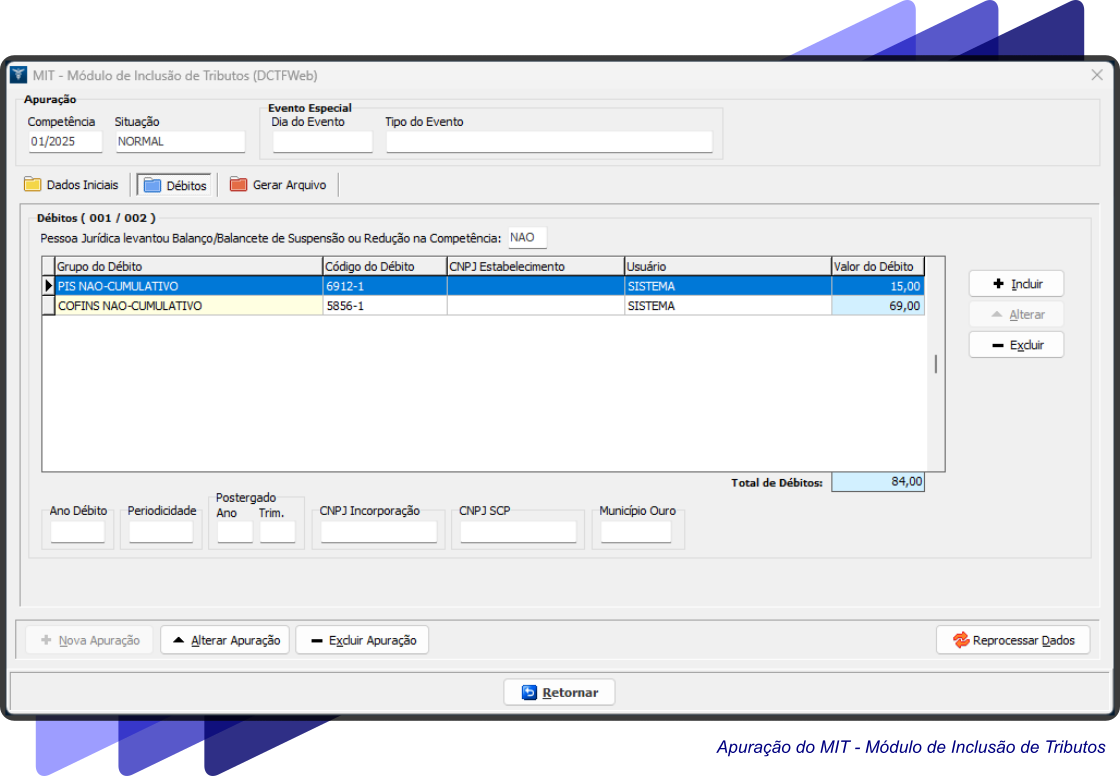
Task: Click the yellow Dados Iniciais folder icon
Action: click(x=33, y=185)
